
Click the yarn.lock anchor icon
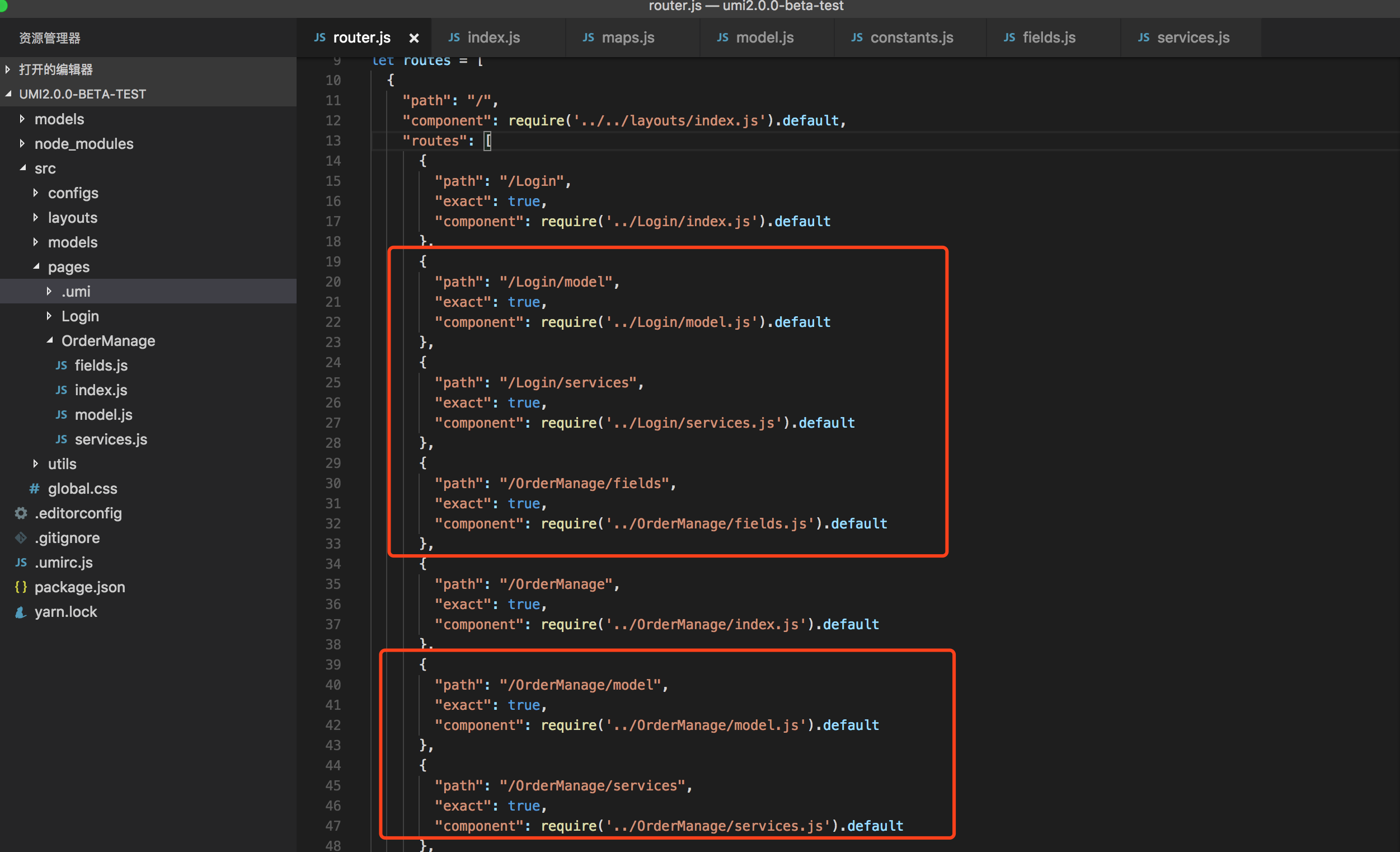pyautogui.click(x=21, y=612)
